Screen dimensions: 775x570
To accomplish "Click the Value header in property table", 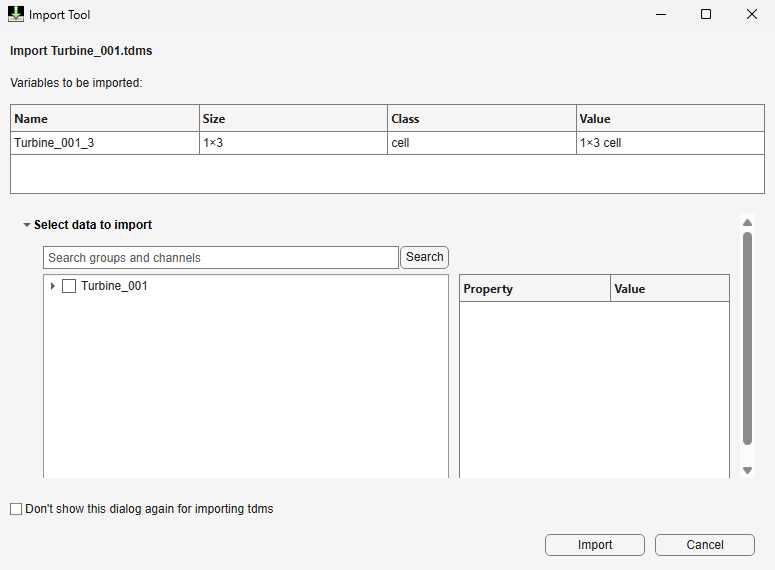I will coord(670,289).
